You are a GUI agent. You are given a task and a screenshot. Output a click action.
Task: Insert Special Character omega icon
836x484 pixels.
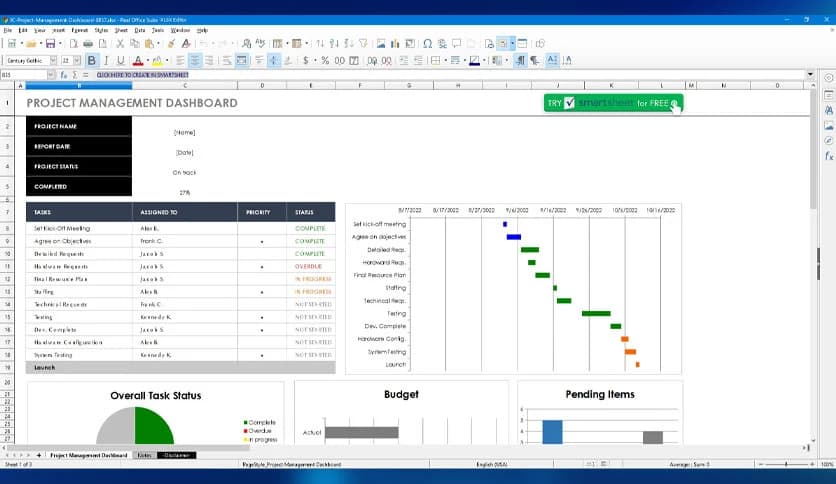tap(428, 44)
